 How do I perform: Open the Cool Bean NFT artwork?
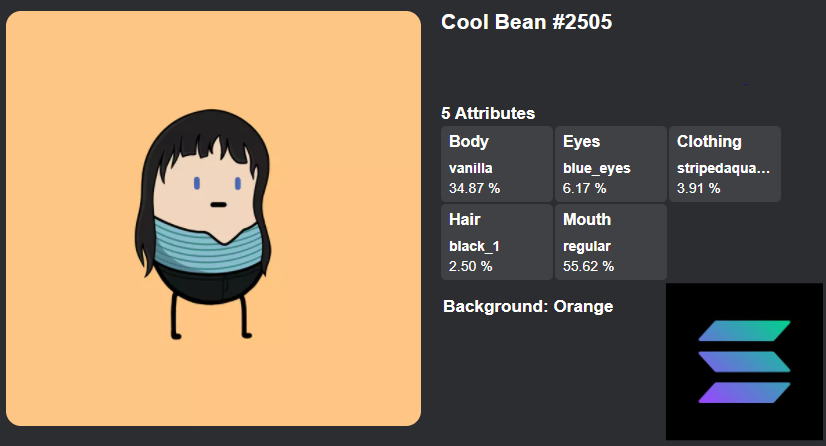coord(213,219)
